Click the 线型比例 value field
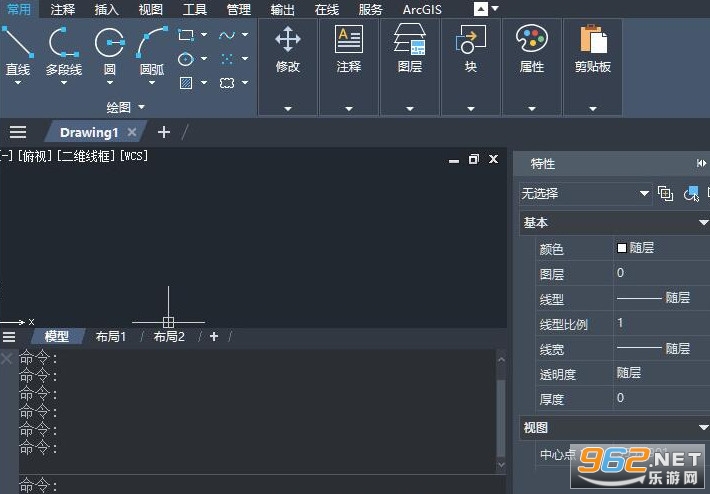 pos(662,323)
